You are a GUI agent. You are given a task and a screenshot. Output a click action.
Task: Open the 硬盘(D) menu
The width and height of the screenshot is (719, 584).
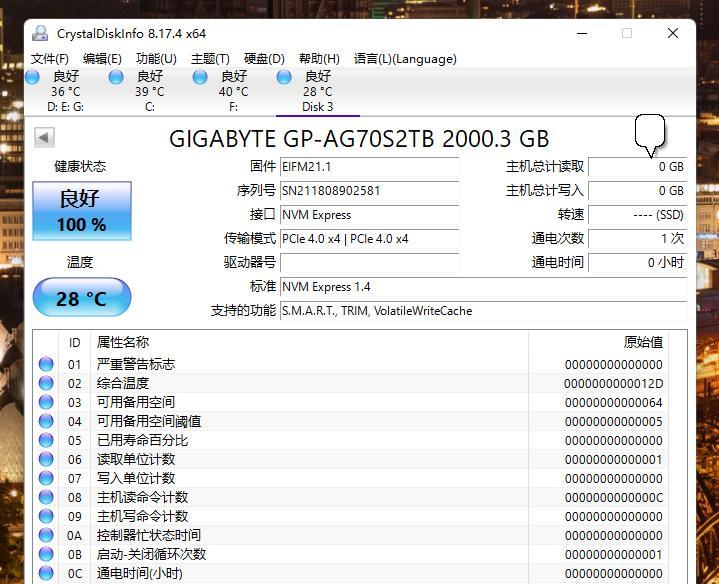click(x=264, y=59)
